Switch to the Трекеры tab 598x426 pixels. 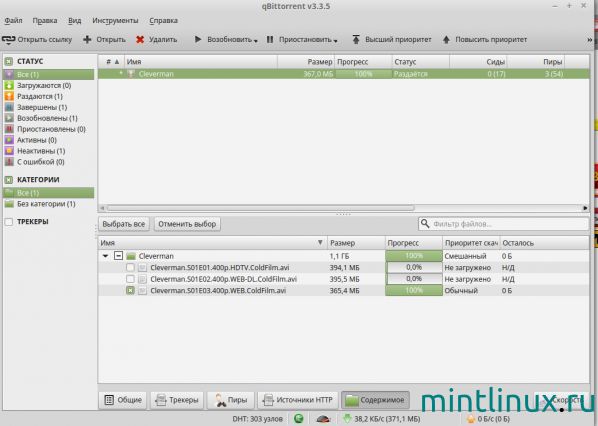(x=177, y=400)
